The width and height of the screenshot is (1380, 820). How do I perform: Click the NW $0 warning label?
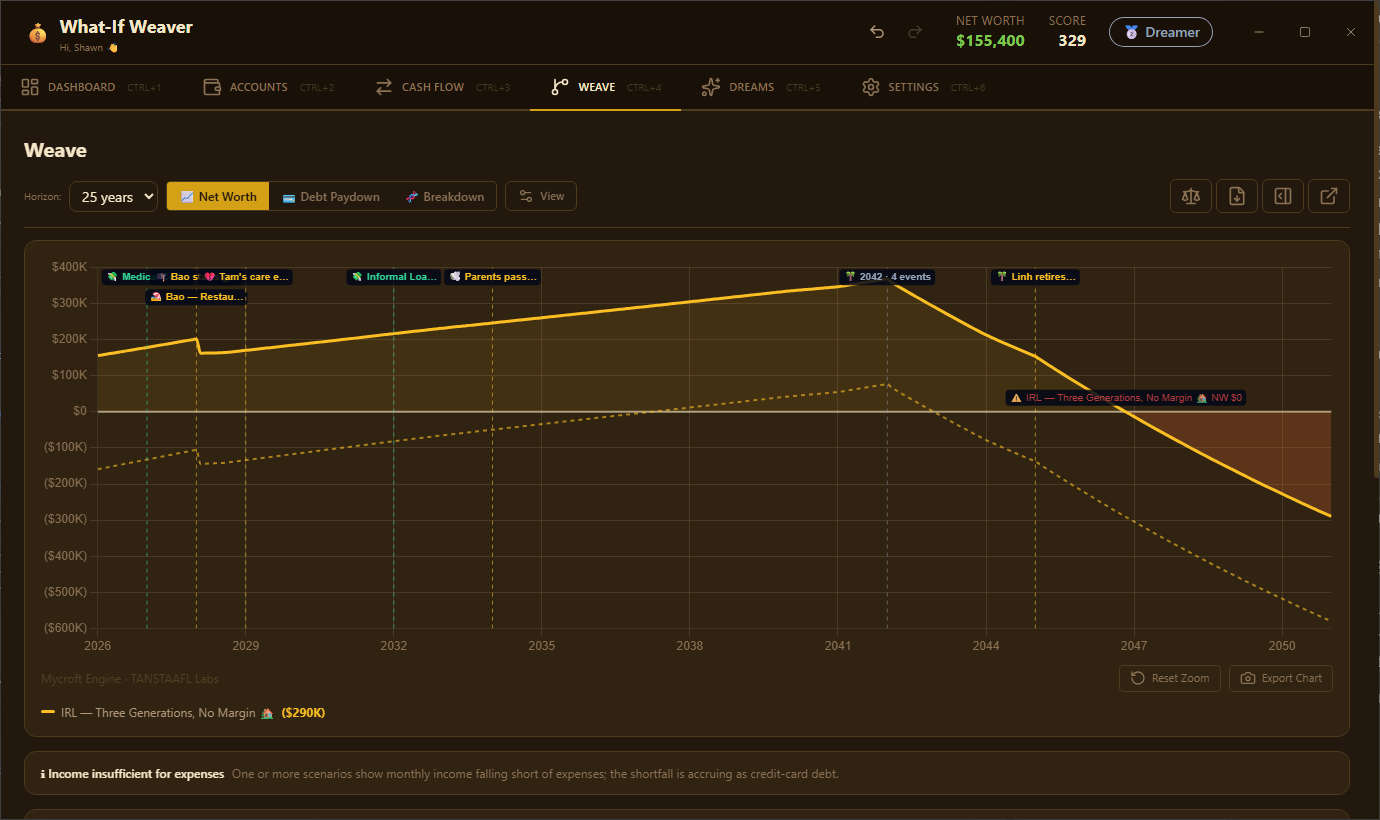[x=1126, y=398]
